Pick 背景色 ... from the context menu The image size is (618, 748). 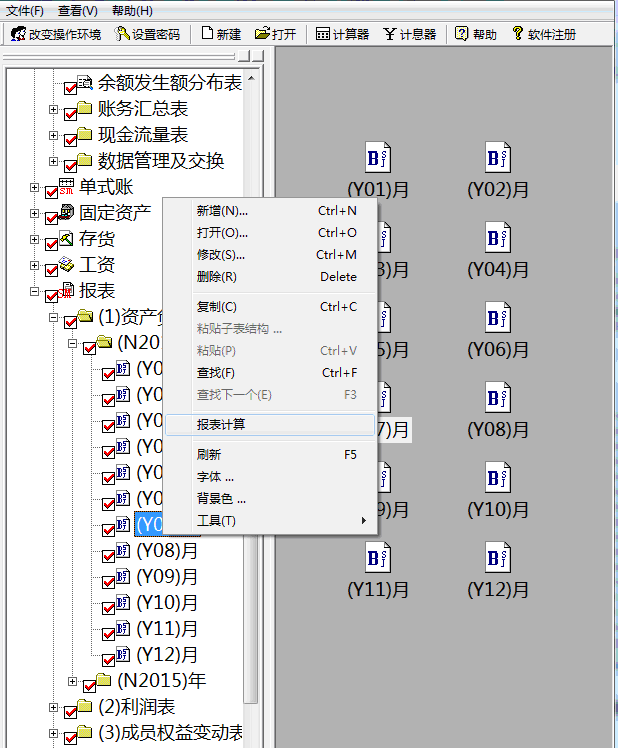[221, 498]
